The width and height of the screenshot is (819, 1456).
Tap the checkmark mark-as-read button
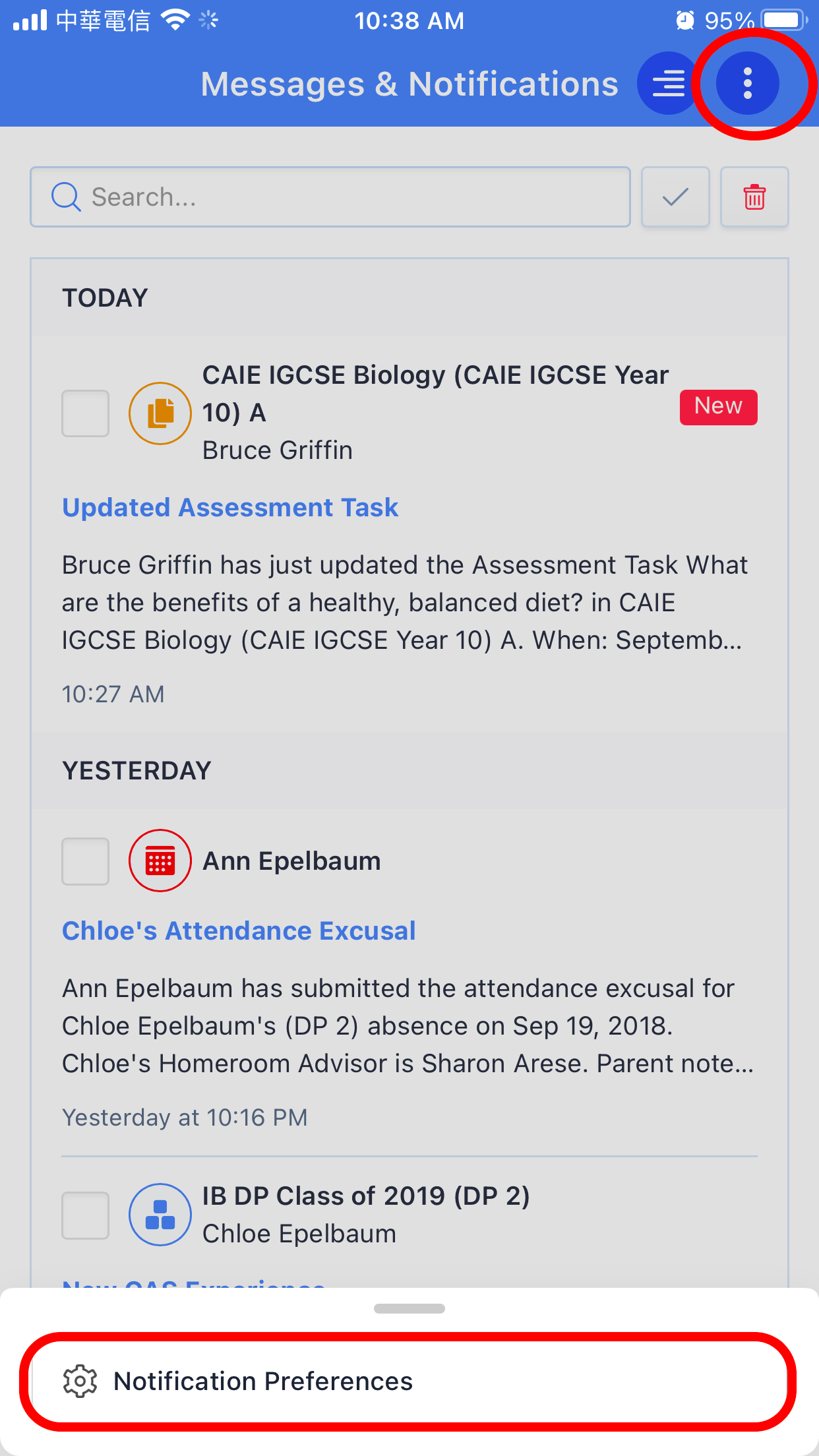tap(675, 197)
